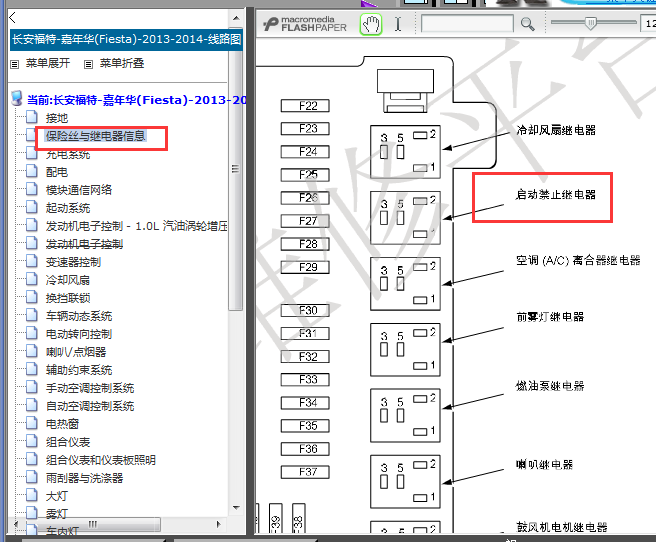Open the 接地 tree item
Image resolution: width=656 pixels, height=542 pixels.
[x=57, y=118]
